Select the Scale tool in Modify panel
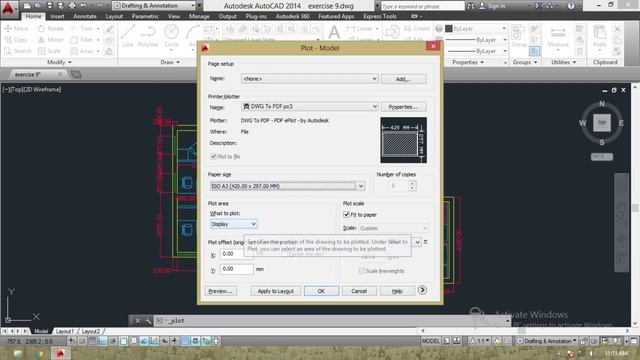Screen dimensions: 640x360 coord(49,51)
